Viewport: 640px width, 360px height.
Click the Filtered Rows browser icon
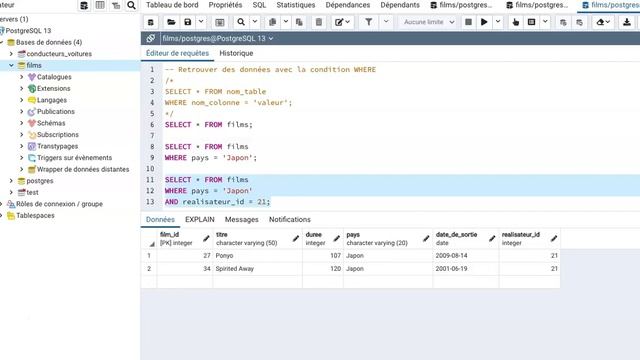pos(116,5)
